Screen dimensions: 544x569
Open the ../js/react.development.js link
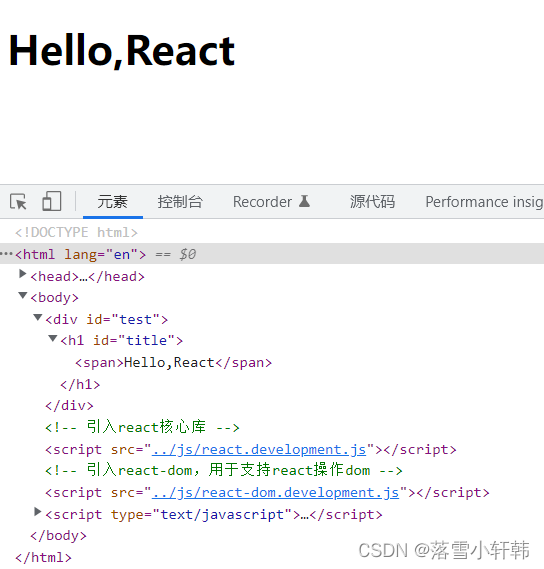[259, 450]
